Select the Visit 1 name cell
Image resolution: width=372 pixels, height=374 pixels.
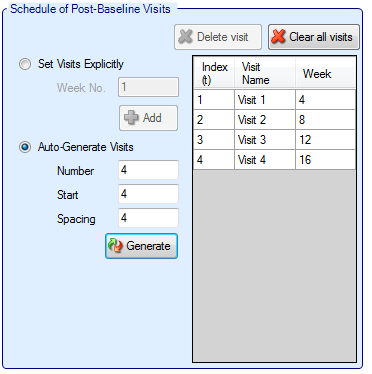(265, 100)
